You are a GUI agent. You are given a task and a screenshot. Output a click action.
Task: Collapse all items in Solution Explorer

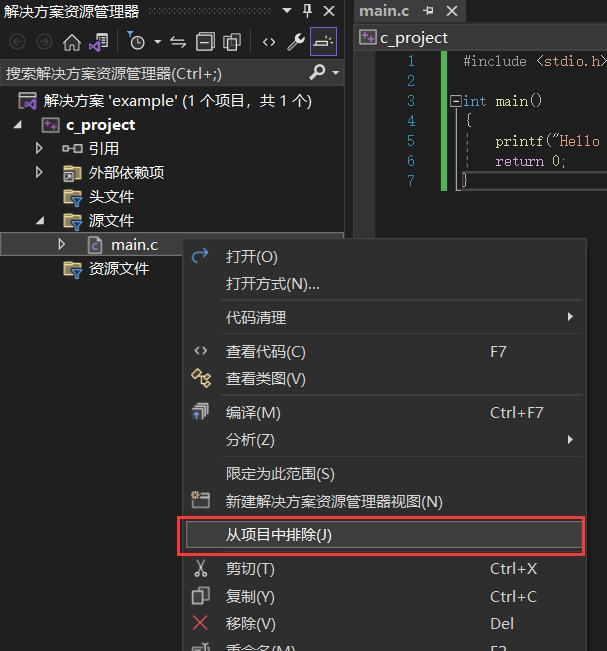(x=205, y=42)
